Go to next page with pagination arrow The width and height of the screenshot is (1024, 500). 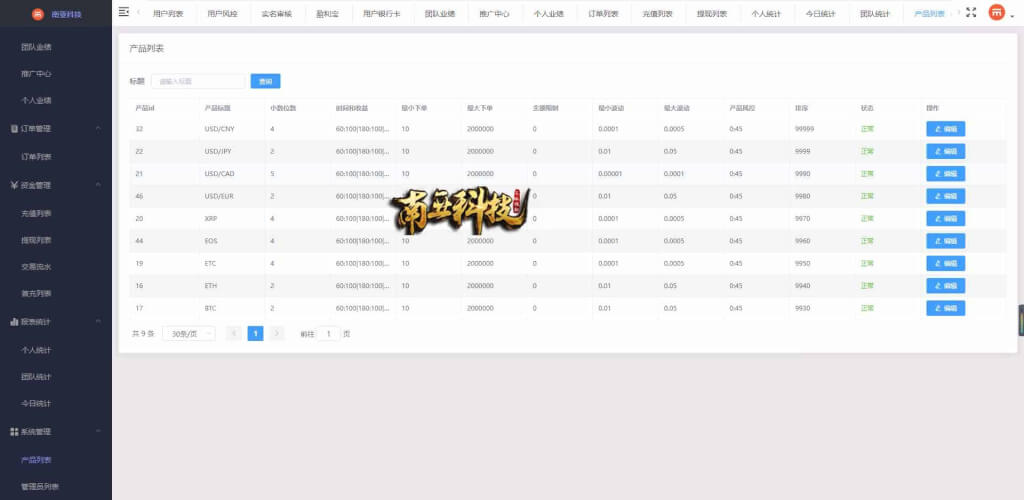[x=277, y=334]
